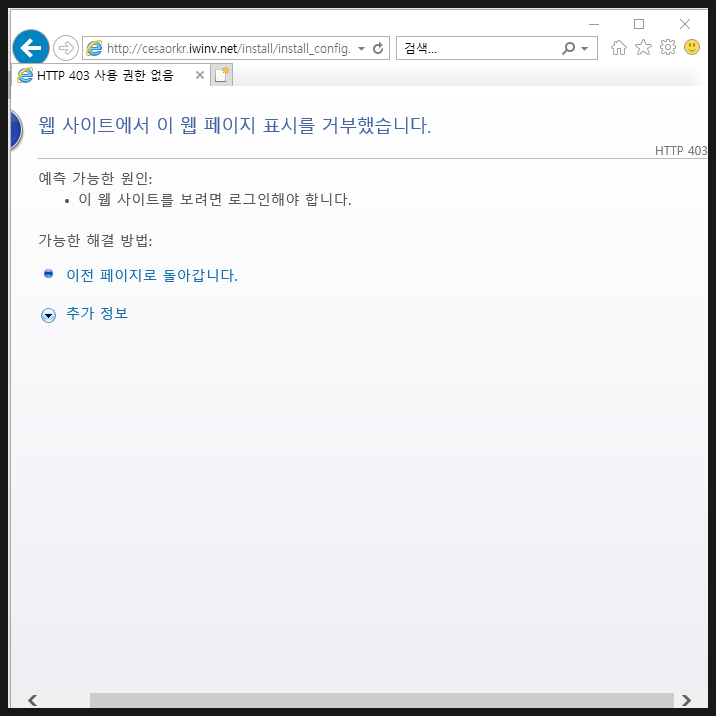This screenshot has width=716, height=716.
Task: Go back with the blue back arrow
Action: [x=31, y=47]
